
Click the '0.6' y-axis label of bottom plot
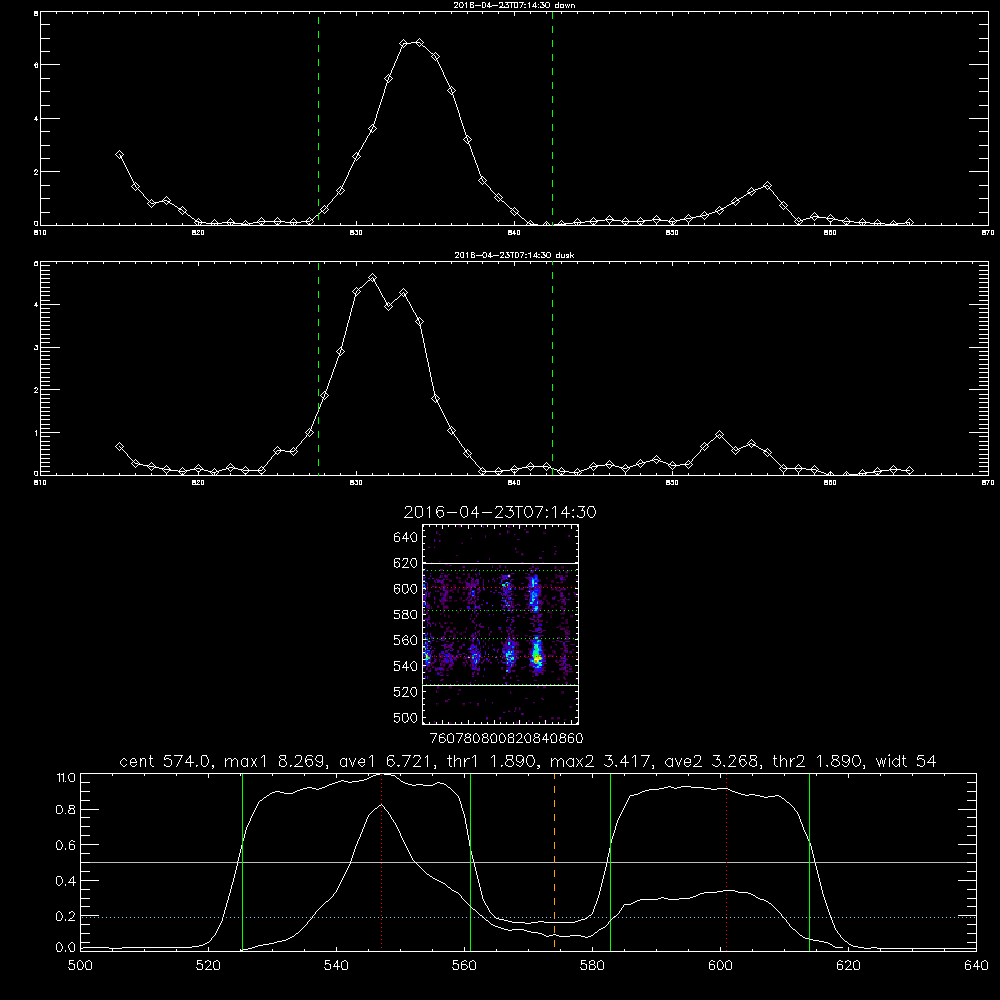[66, 845]
